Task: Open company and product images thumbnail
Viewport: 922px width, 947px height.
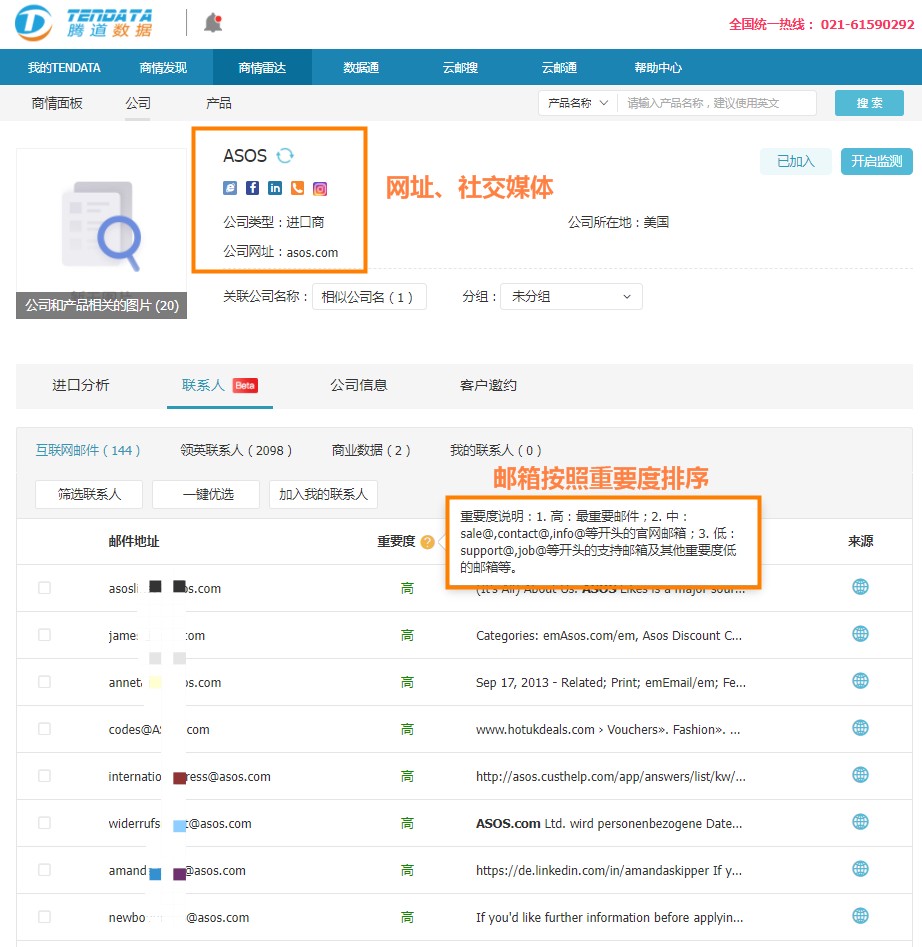Action: click(101, 234)
